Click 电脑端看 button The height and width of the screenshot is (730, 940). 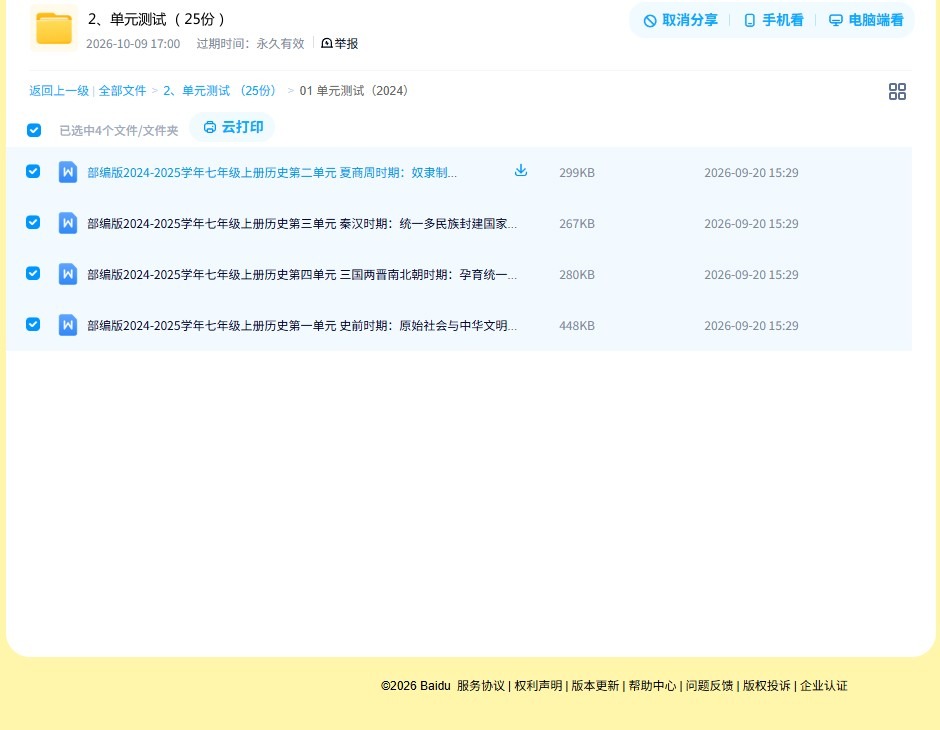tap(866, 20)
